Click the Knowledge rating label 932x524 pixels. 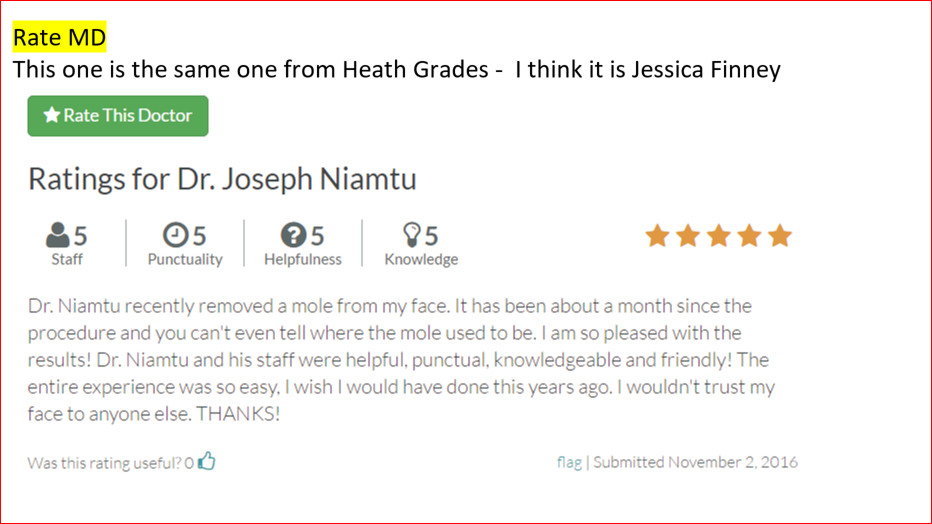[421, 260]
